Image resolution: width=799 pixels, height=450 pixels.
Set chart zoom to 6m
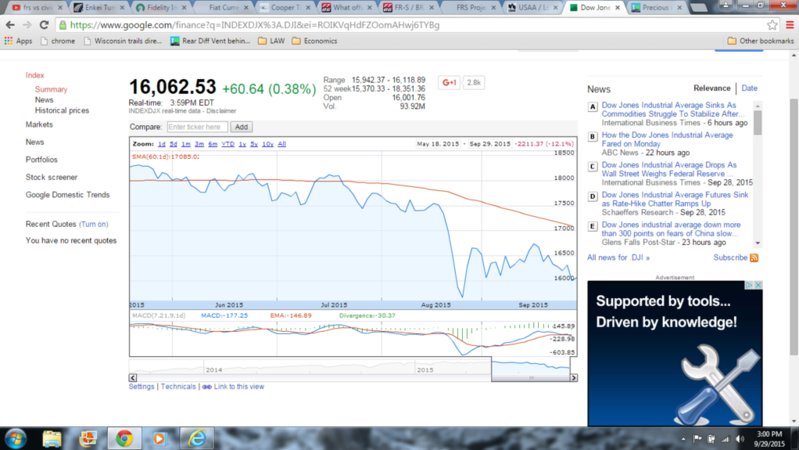[212, 144]
